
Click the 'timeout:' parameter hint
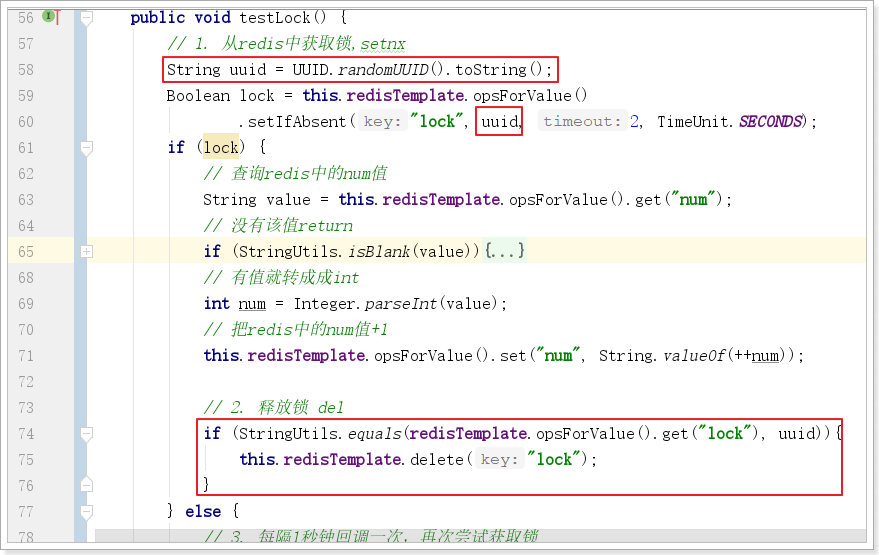582,122
